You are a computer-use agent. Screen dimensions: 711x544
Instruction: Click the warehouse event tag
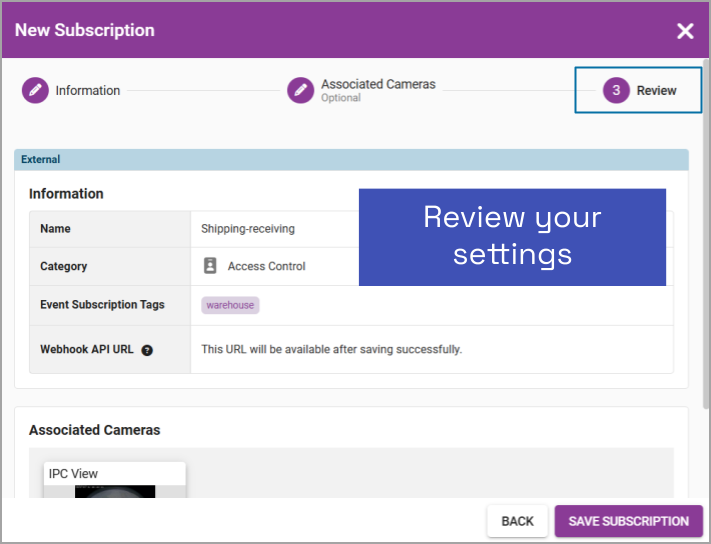point(230,305)
